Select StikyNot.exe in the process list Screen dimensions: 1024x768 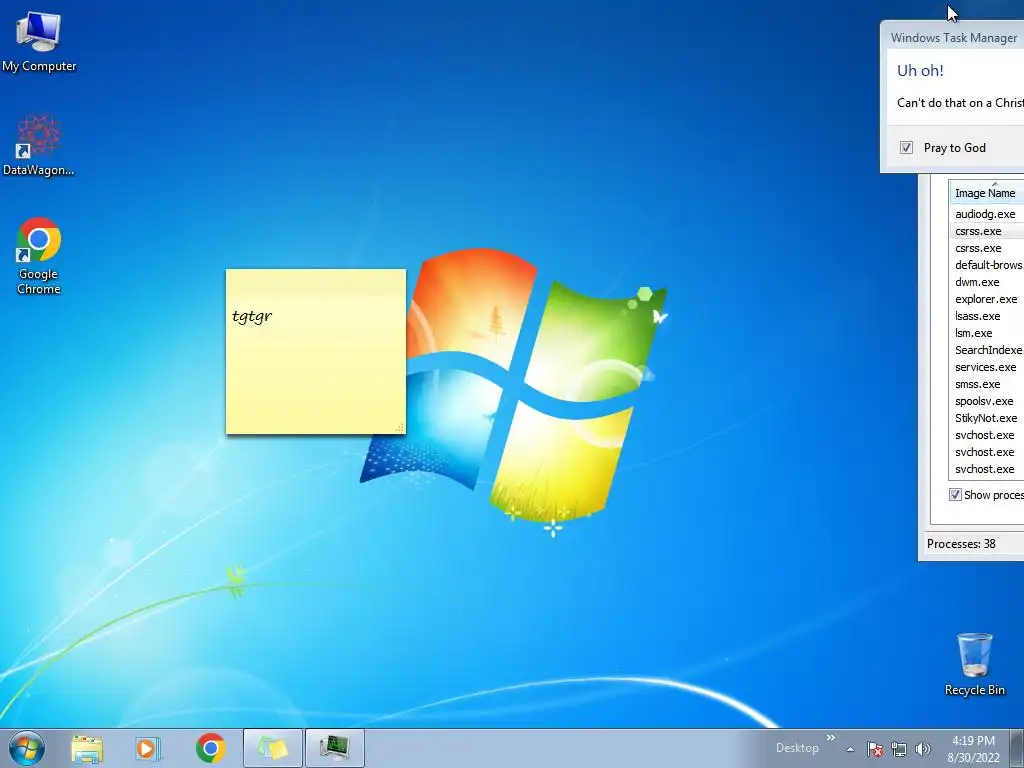click(x=986, y=418)
